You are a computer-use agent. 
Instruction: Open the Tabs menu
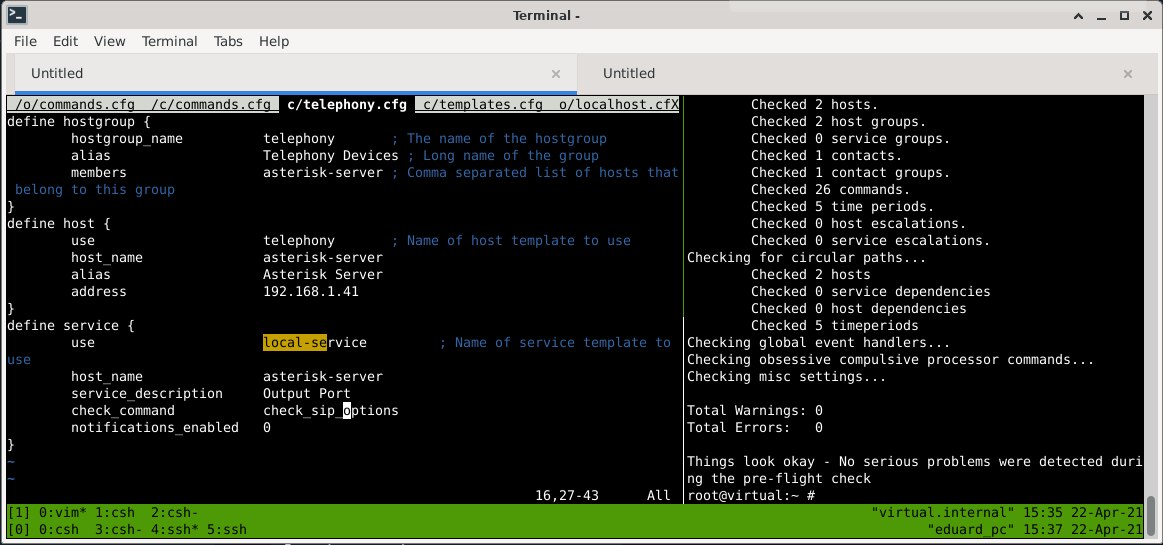pyautogui.click(x=228, y=42)
